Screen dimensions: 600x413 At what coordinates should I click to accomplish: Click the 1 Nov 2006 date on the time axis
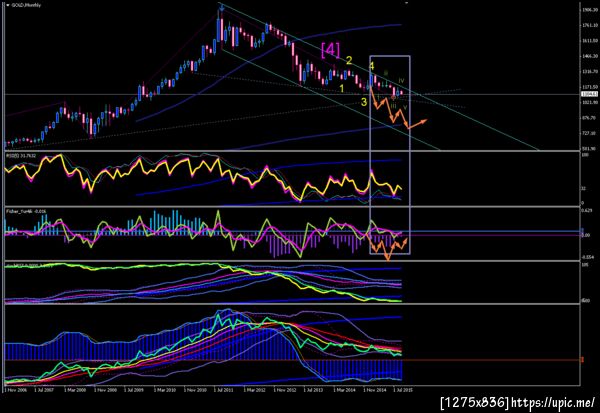[16, 390]
